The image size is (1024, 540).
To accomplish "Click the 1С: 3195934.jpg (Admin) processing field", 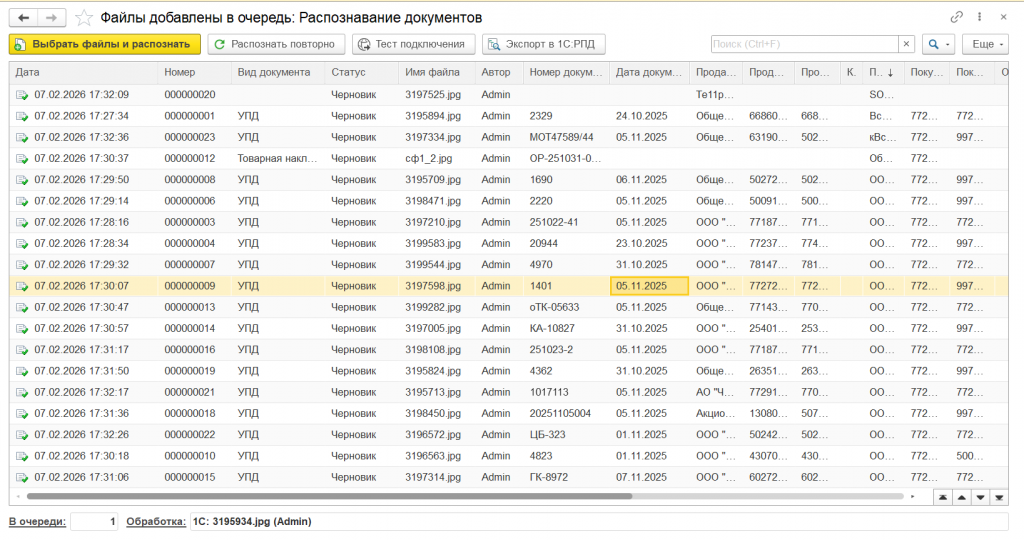I will (x=599, y=522).
